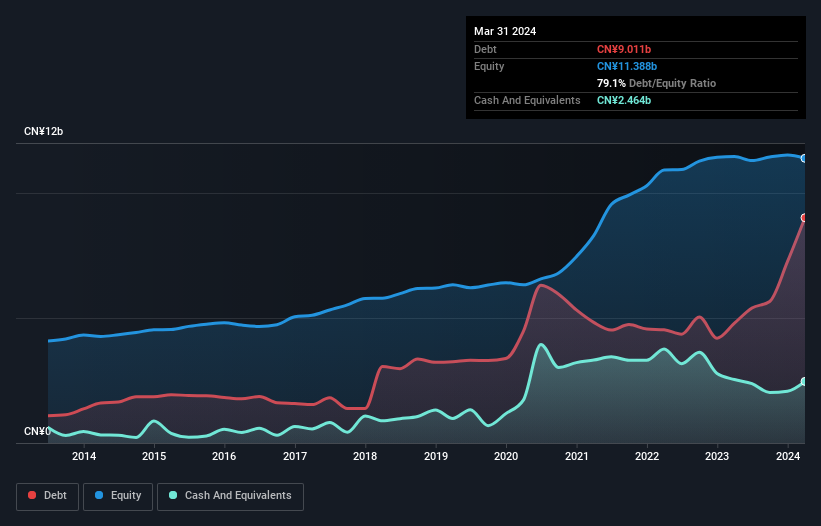Click the Equity value CN¥11.388b in tooltip
The width and height of the screenshot is (821, 526).
[x=627, y=66]
